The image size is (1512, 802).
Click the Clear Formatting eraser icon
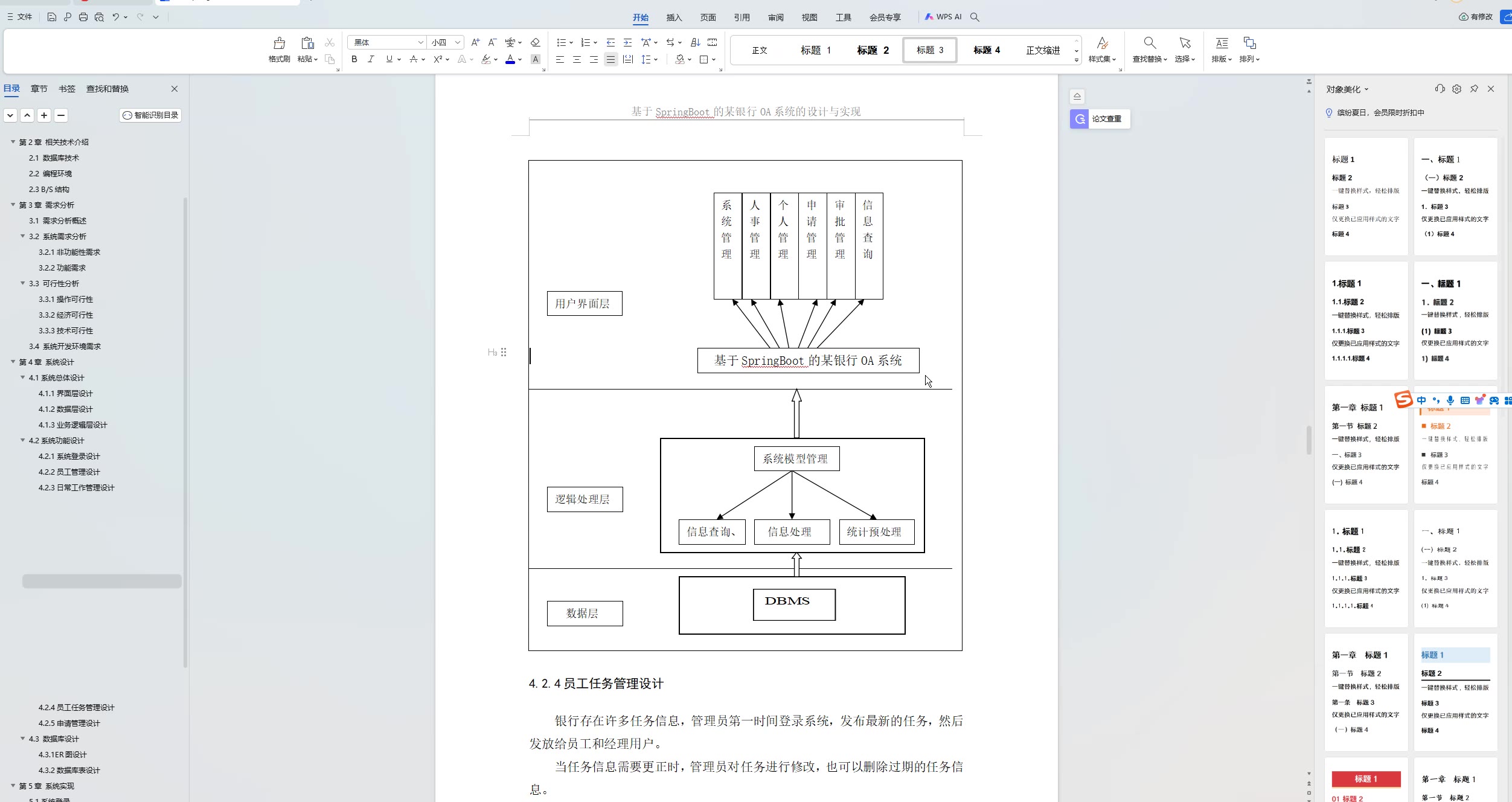pos(535,42)
